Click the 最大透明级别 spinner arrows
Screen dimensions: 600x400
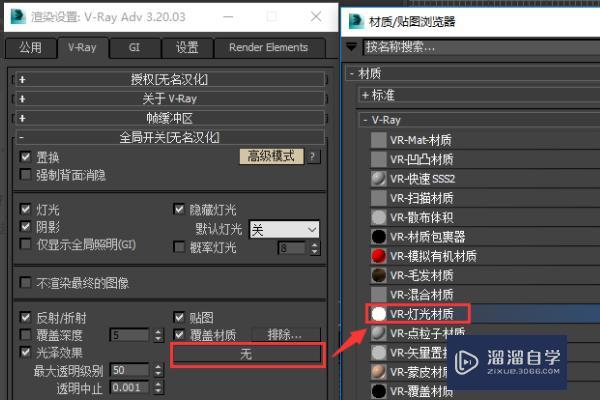point(158,370)
